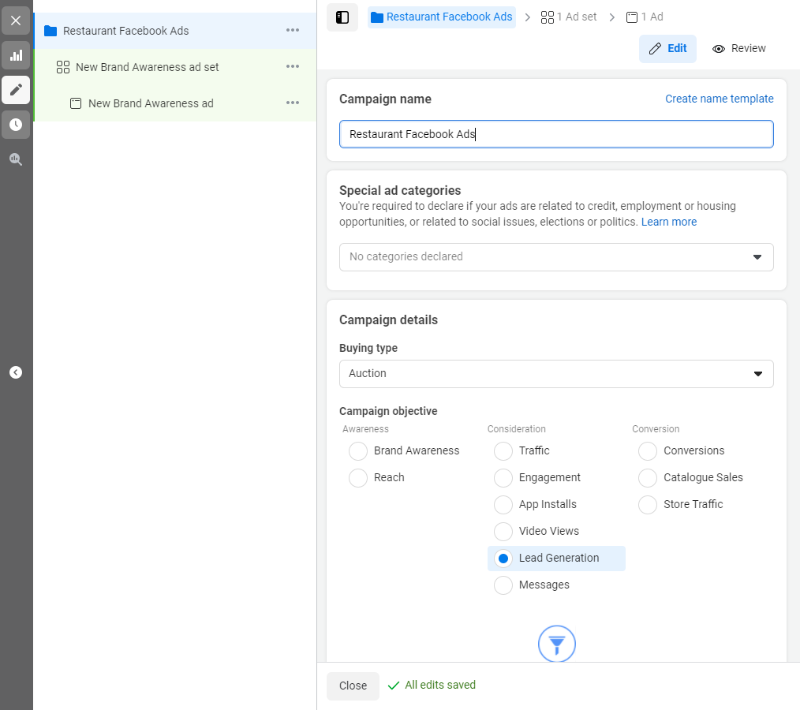The height and width of the screenshot is (710, 800).
Task: Open the special ad categories dropdown
Action: (556, 257)
